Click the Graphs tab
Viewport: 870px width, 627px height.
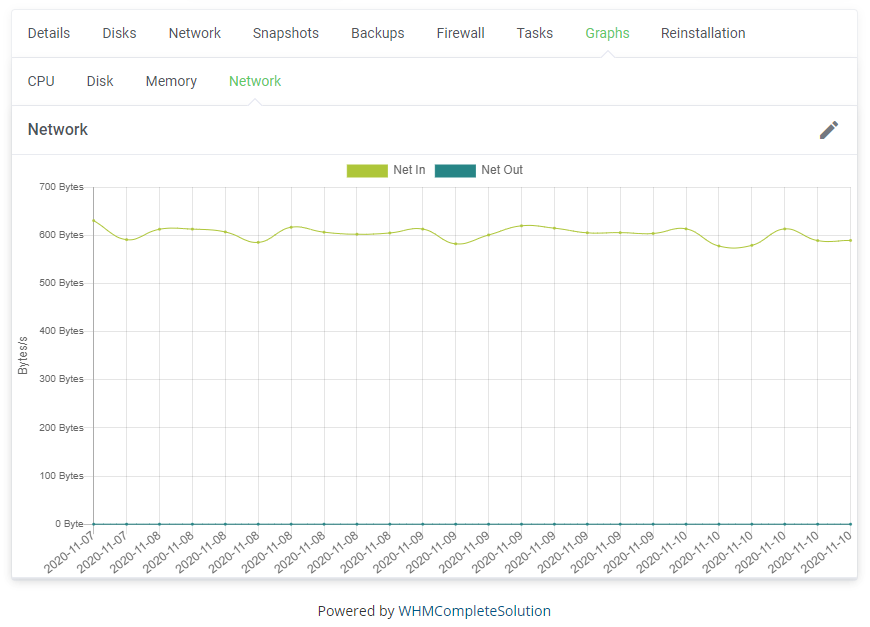(607, 33)
